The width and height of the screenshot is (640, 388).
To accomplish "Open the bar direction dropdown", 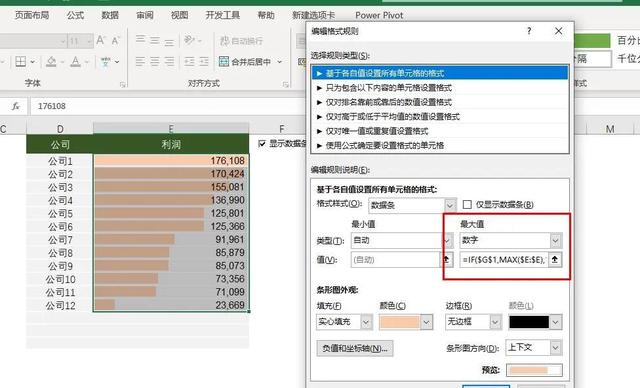I will [x=556, y=348].
